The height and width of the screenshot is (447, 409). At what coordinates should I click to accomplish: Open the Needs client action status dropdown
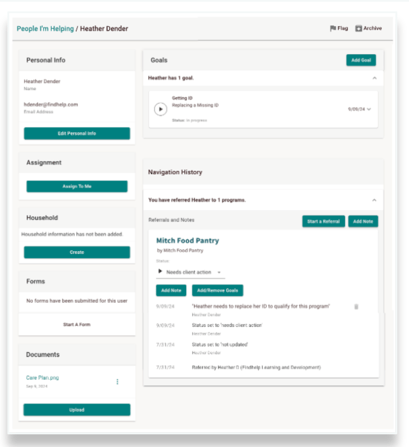pos(191,272)
